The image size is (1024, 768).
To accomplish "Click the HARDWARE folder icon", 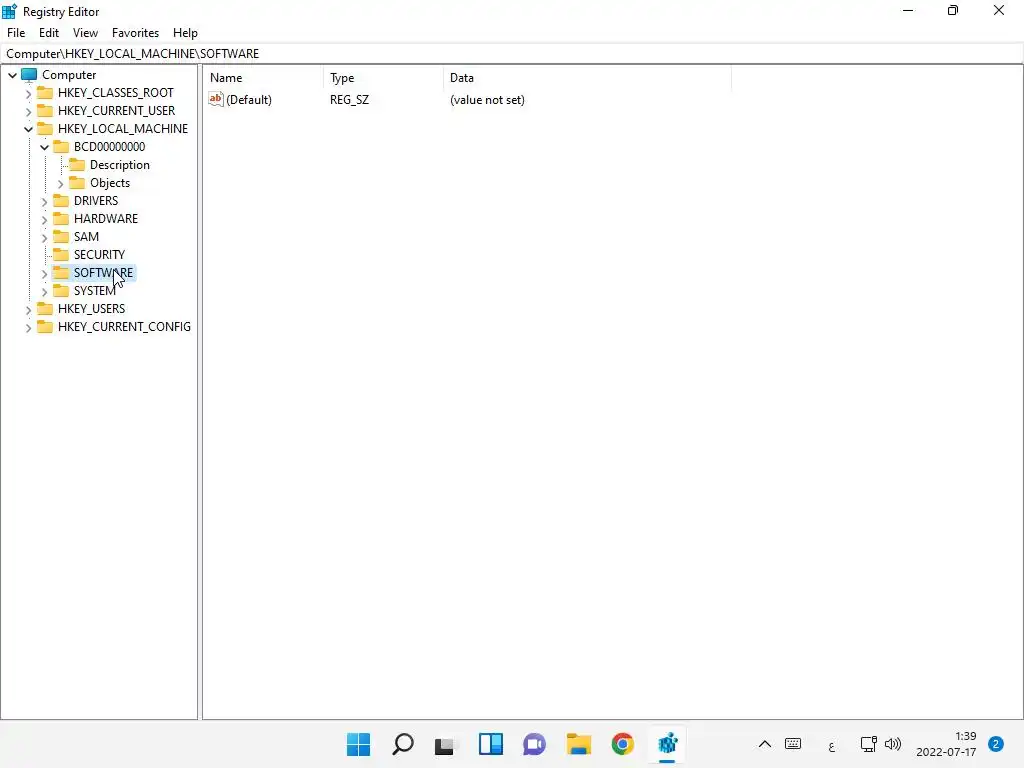I will tap(61, 218).
